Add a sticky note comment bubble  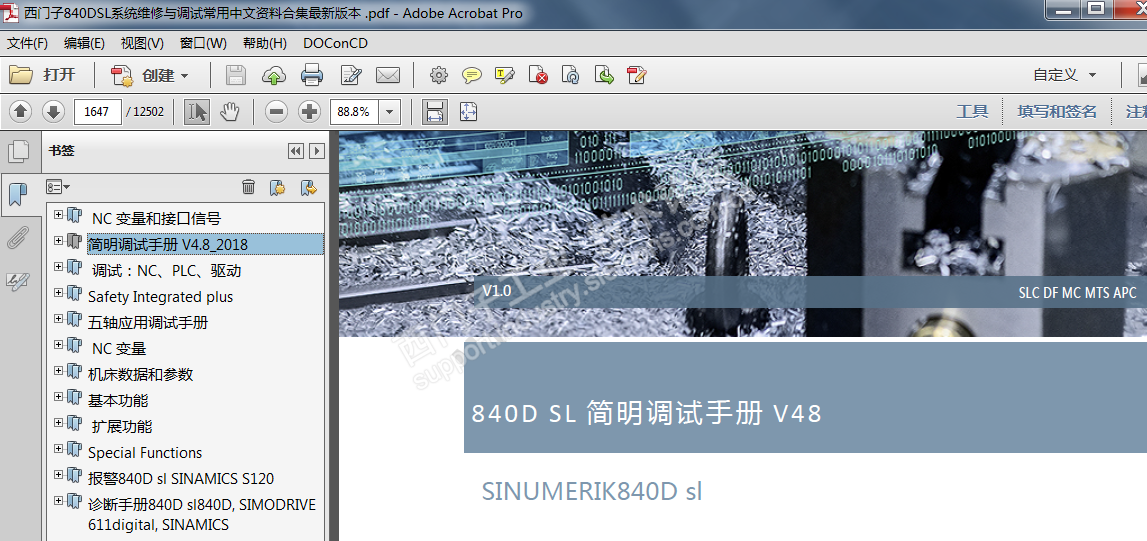click(472, 75)
